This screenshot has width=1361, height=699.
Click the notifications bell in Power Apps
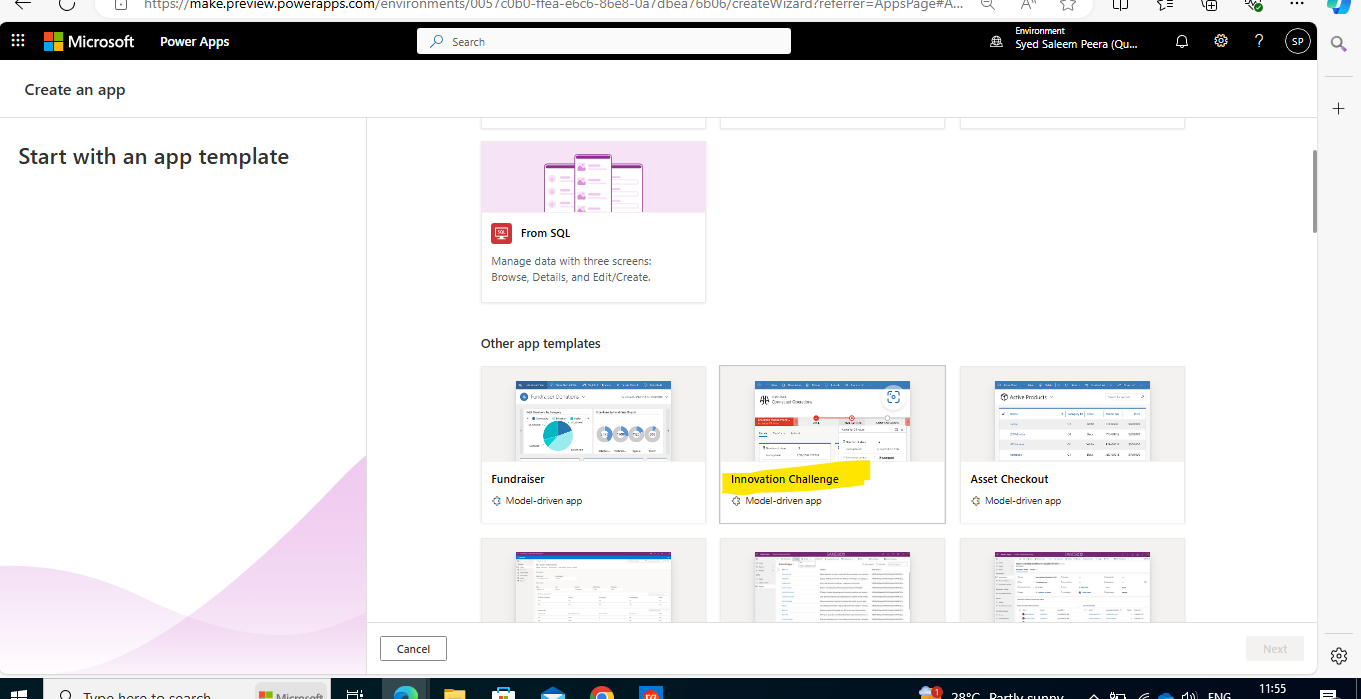[1181, 41]
